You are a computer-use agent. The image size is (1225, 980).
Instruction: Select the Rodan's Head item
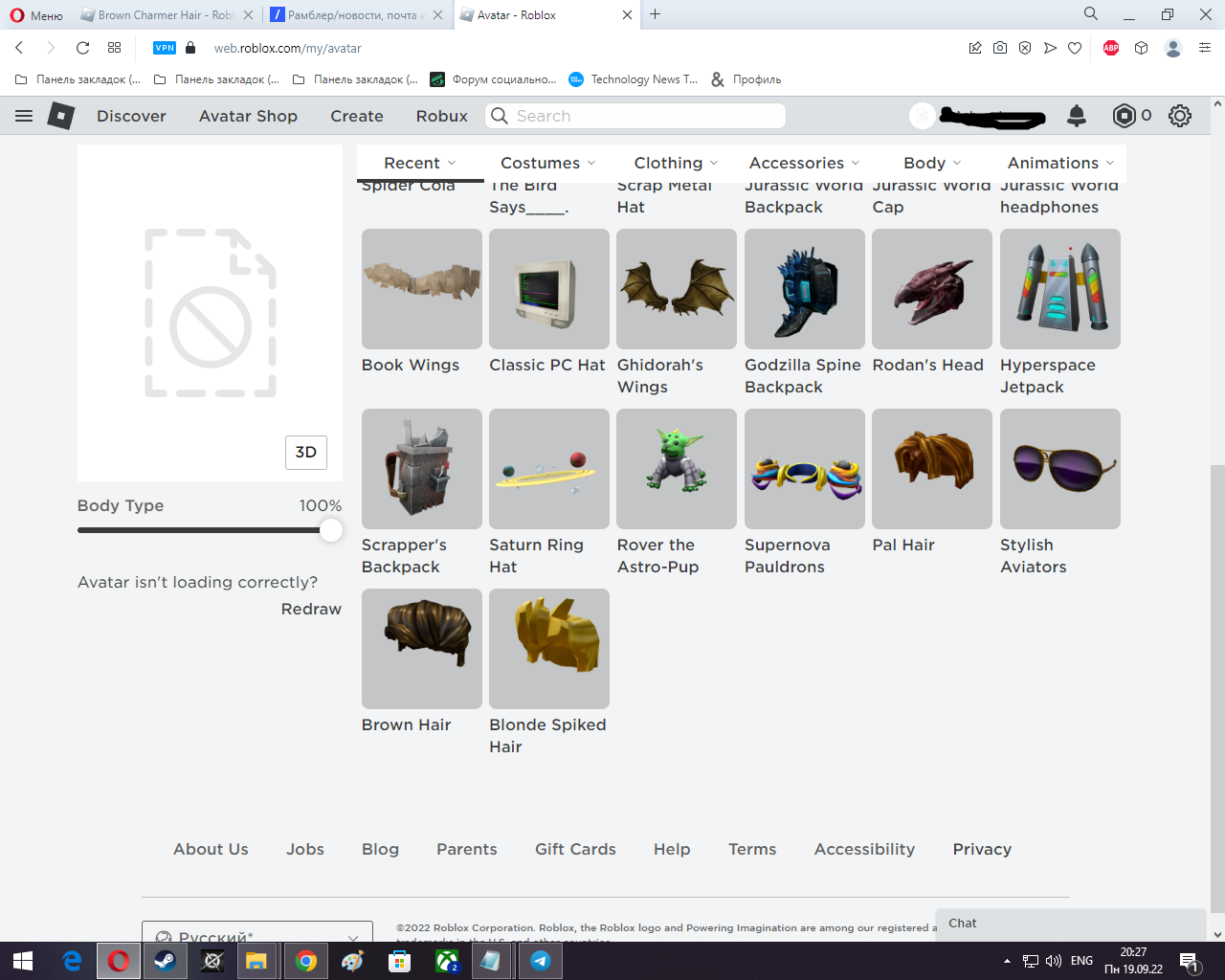click(932, 289)
